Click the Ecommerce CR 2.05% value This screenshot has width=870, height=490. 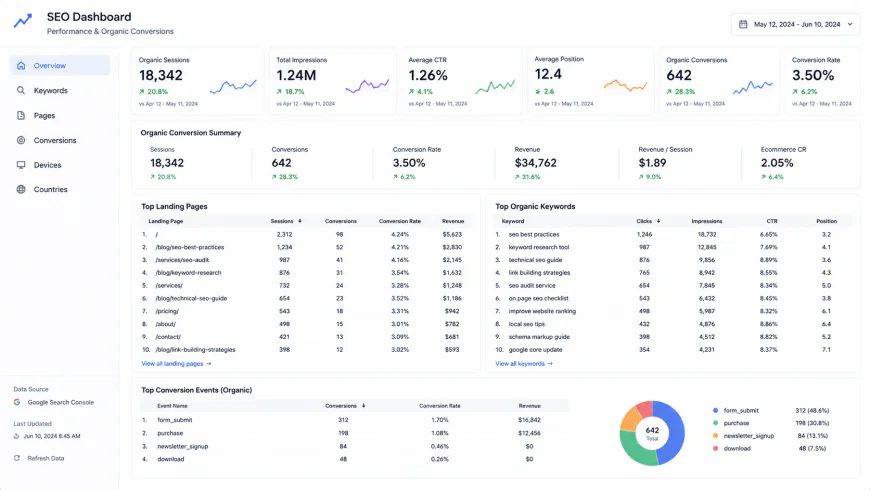(x=777, y=163)
